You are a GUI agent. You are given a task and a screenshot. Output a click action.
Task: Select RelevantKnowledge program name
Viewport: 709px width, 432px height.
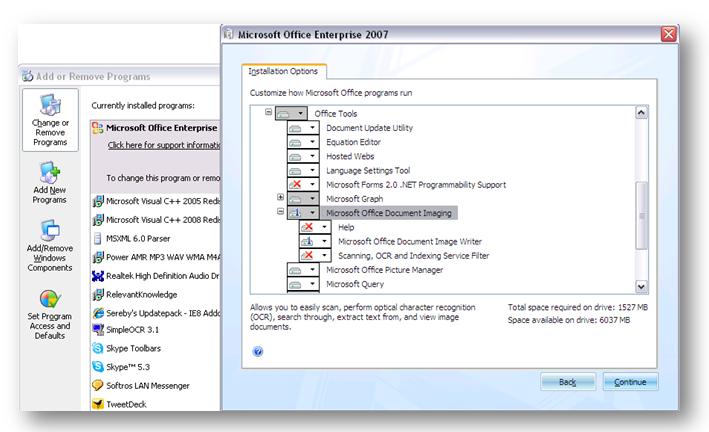(x=142, y=294)
